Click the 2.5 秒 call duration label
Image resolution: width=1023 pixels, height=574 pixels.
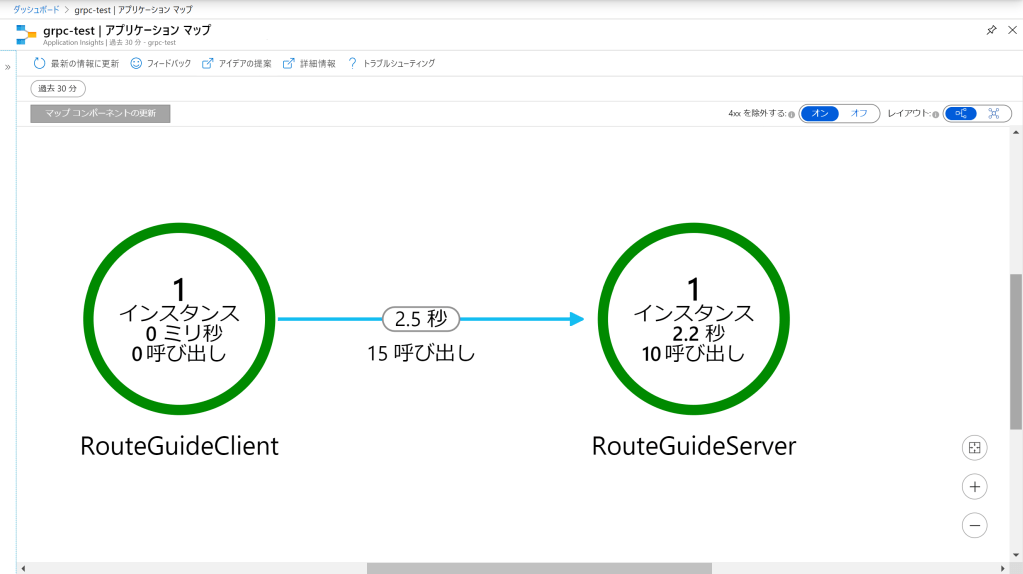[421, 319]
